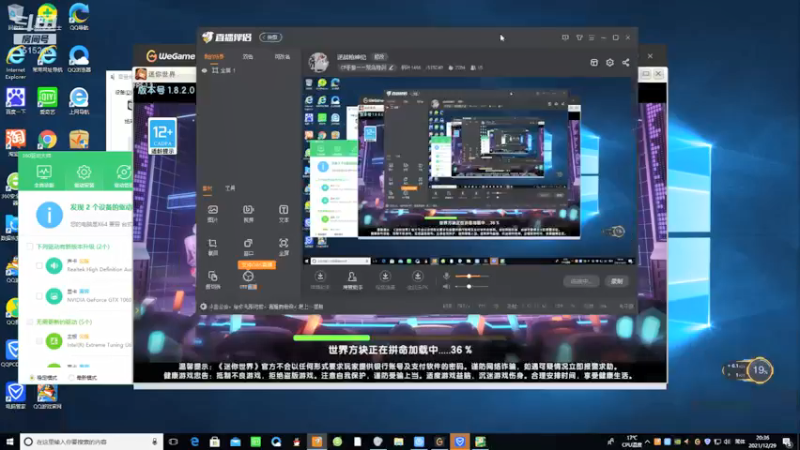
Task: Click the streamer avatar in streaming app
Action: [318, 62]
